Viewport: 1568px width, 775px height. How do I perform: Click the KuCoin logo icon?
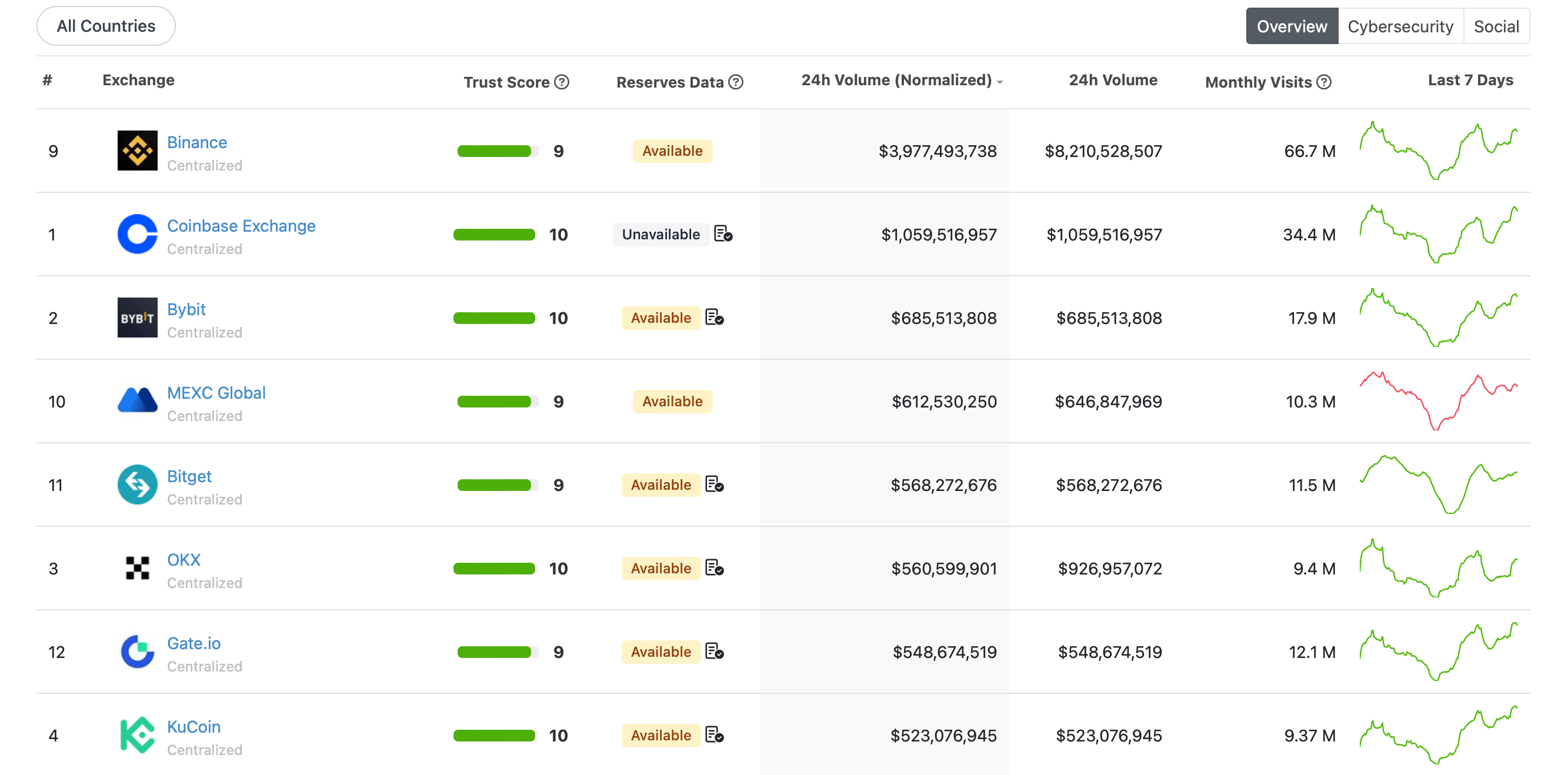pyautogui.click(x=137, y=735)
